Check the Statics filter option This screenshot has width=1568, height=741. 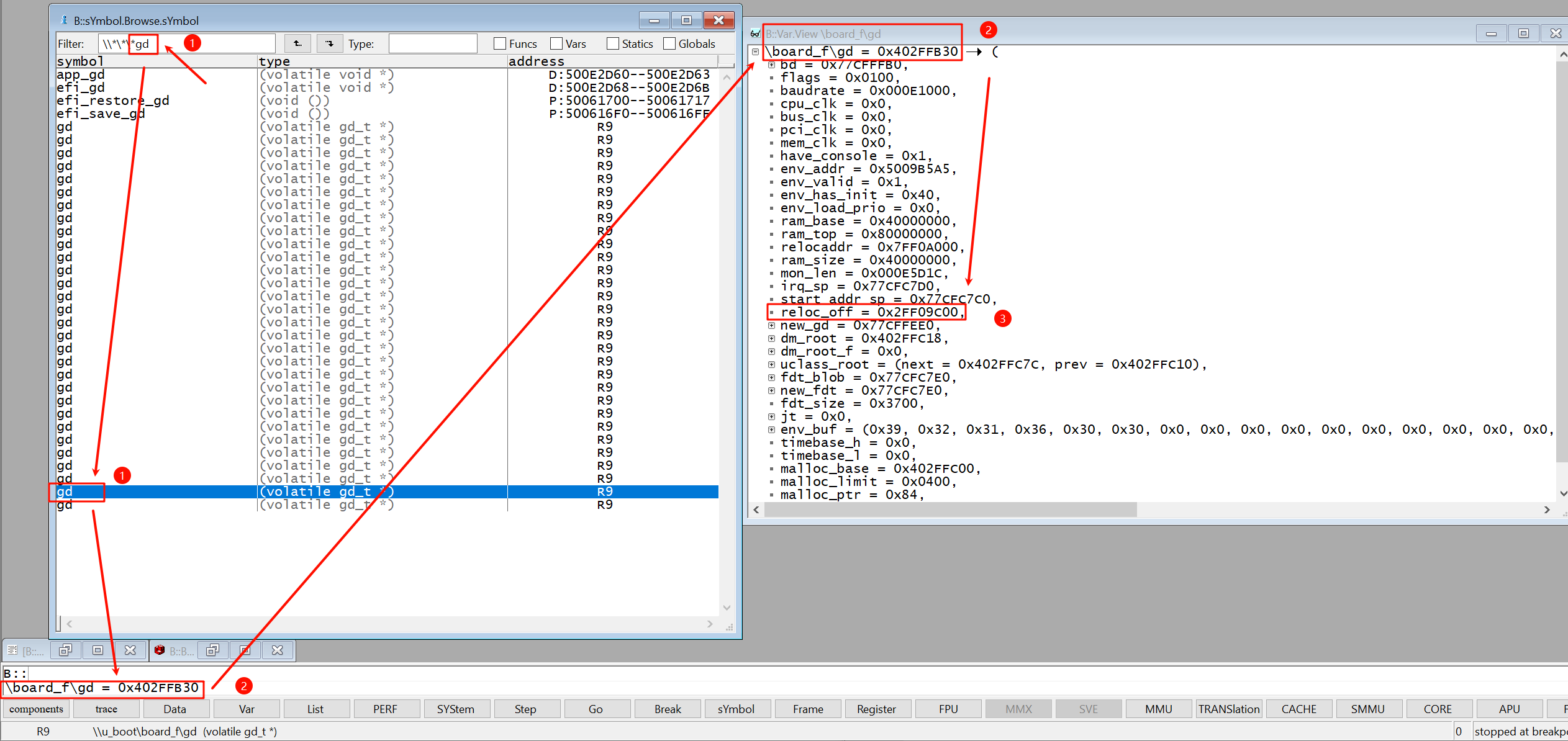tap(613, 43)
